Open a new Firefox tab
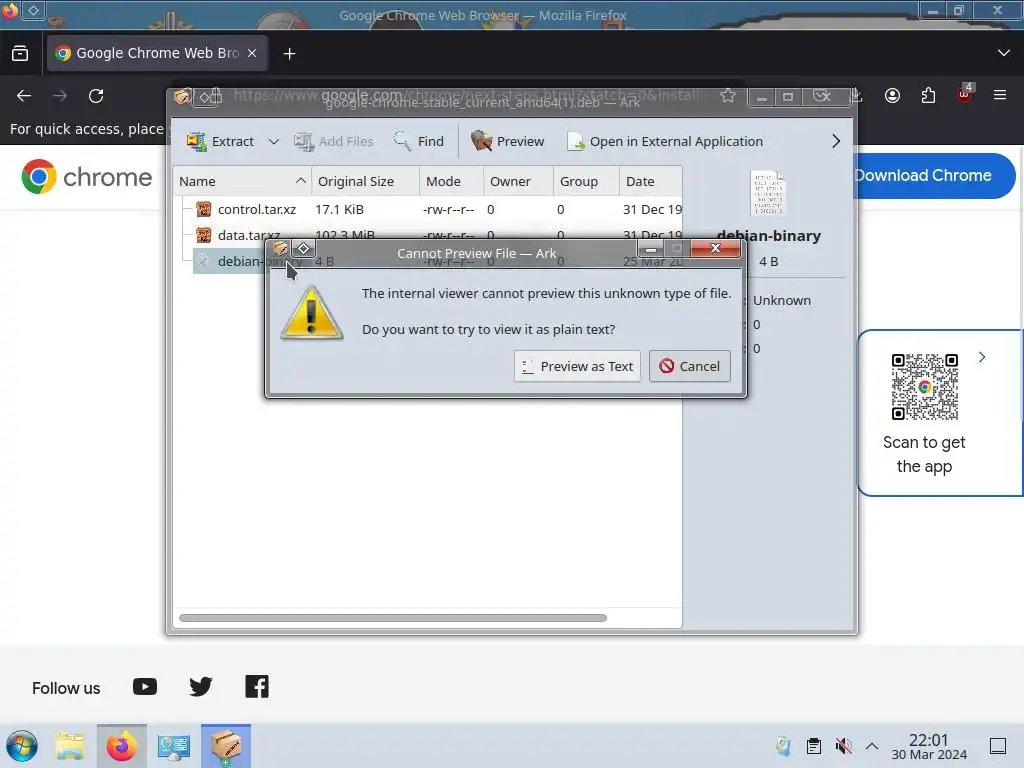 coord(289,54)
